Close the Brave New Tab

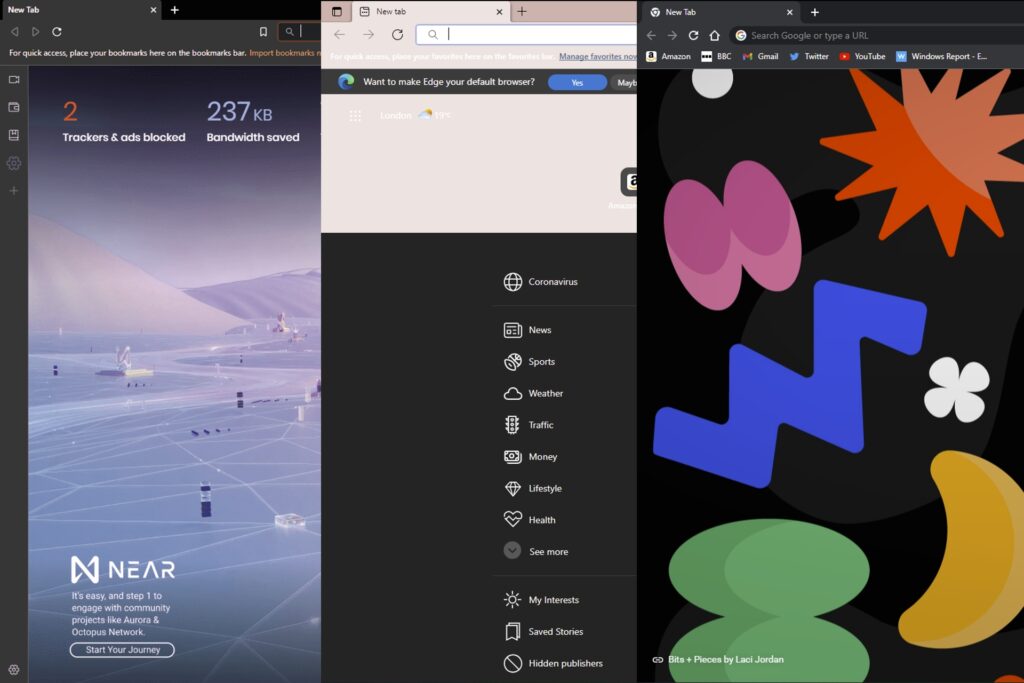coord(153,10)
